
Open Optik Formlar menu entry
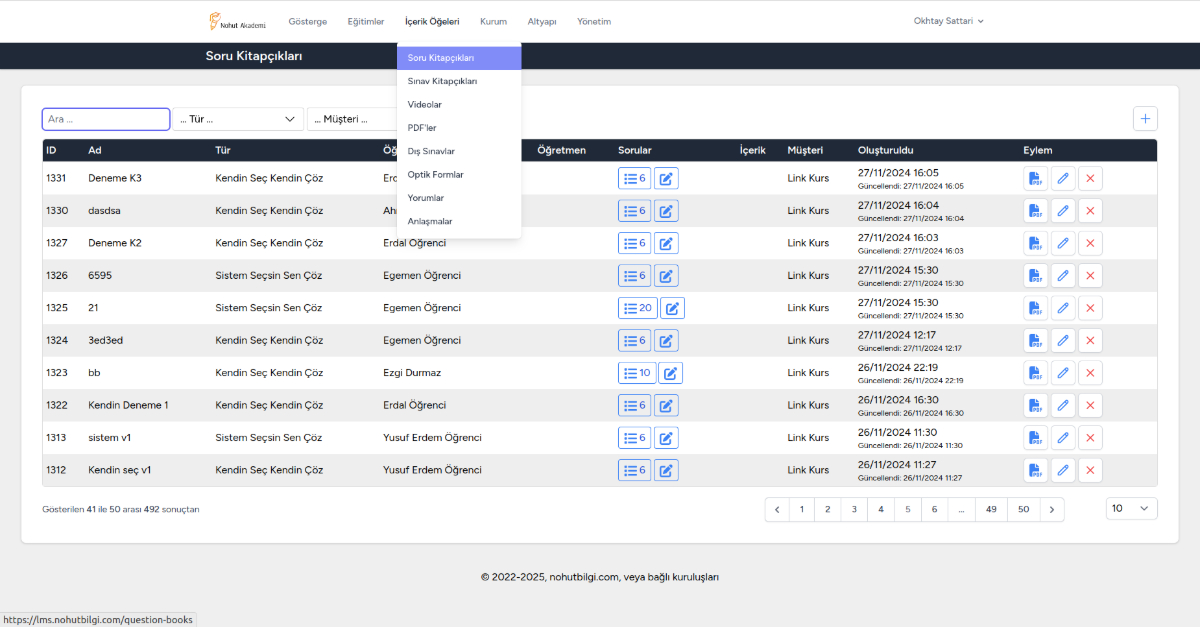(x=435, y=175)
